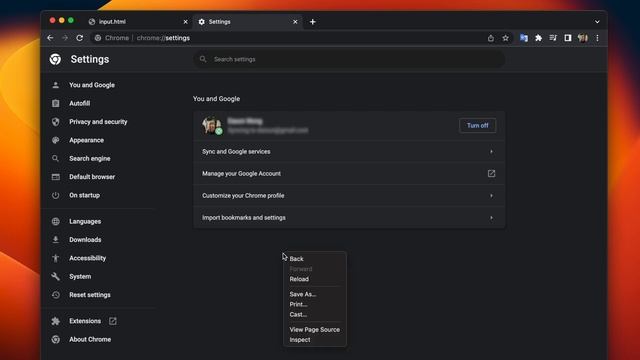
Task: Select Appearance label in the sidebar
Action: [x=86, y=140]
